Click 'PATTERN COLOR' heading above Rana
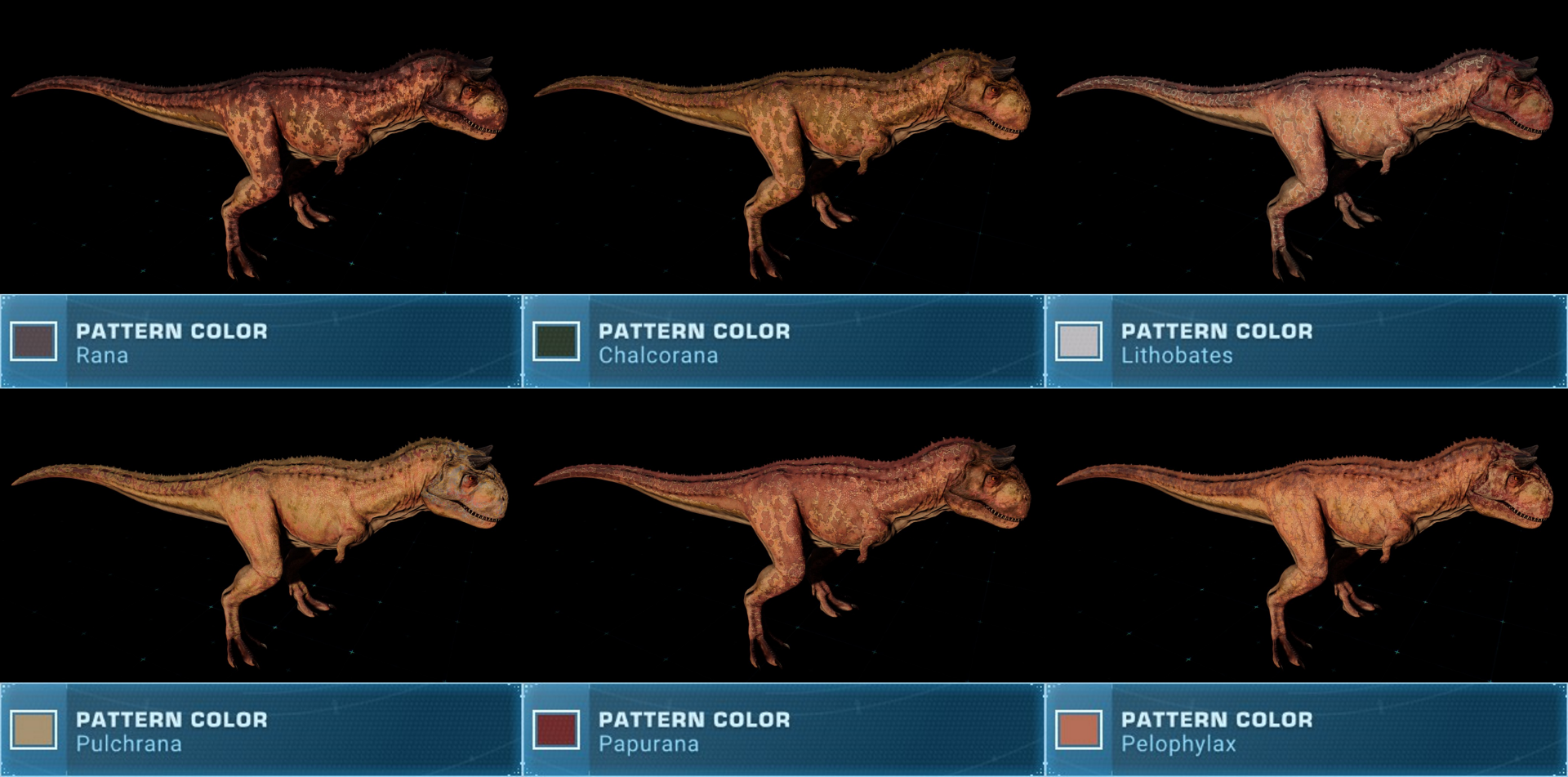1568x777 pixels. 171,331
